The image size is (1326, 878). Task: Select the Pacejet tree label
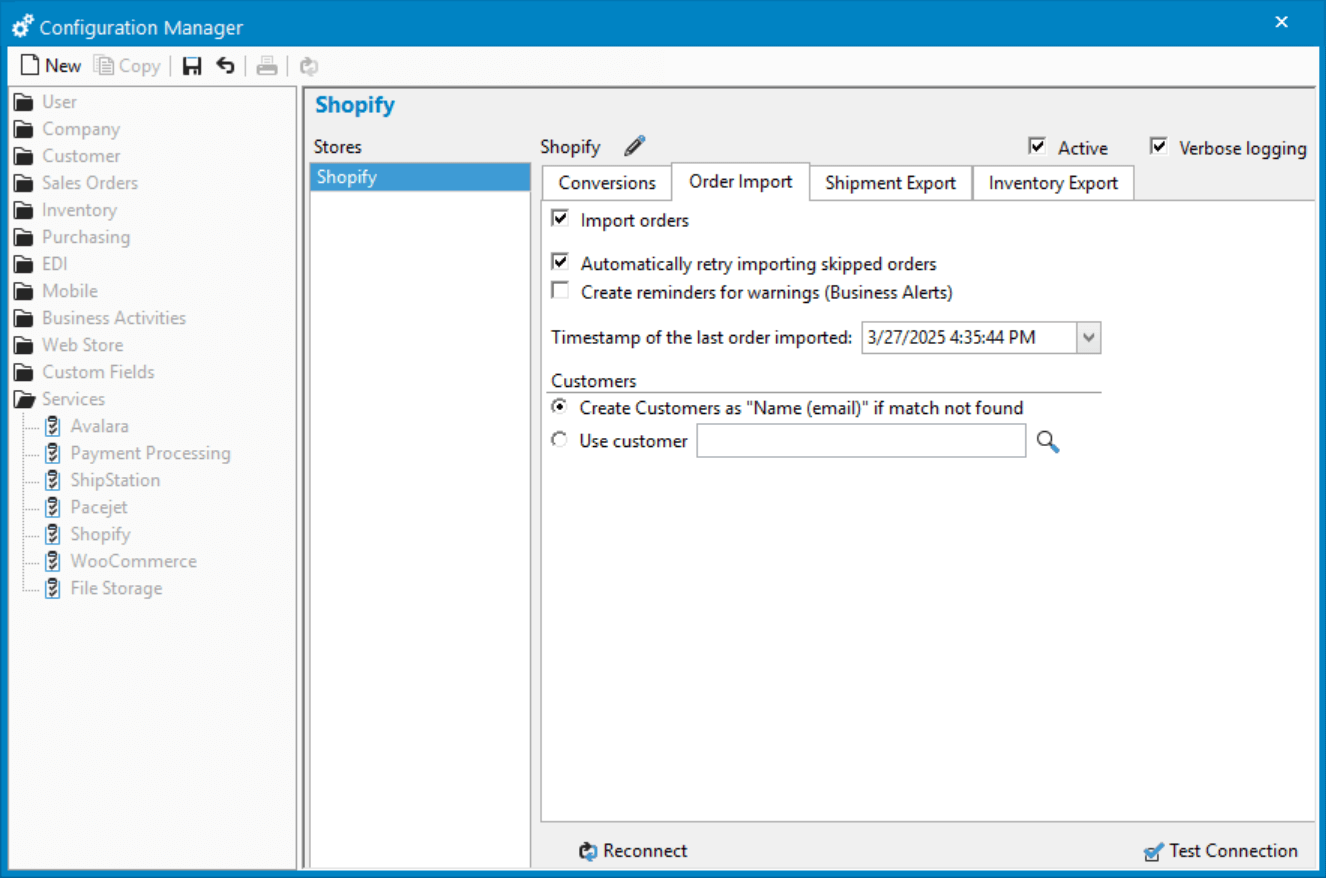[99, 507]
